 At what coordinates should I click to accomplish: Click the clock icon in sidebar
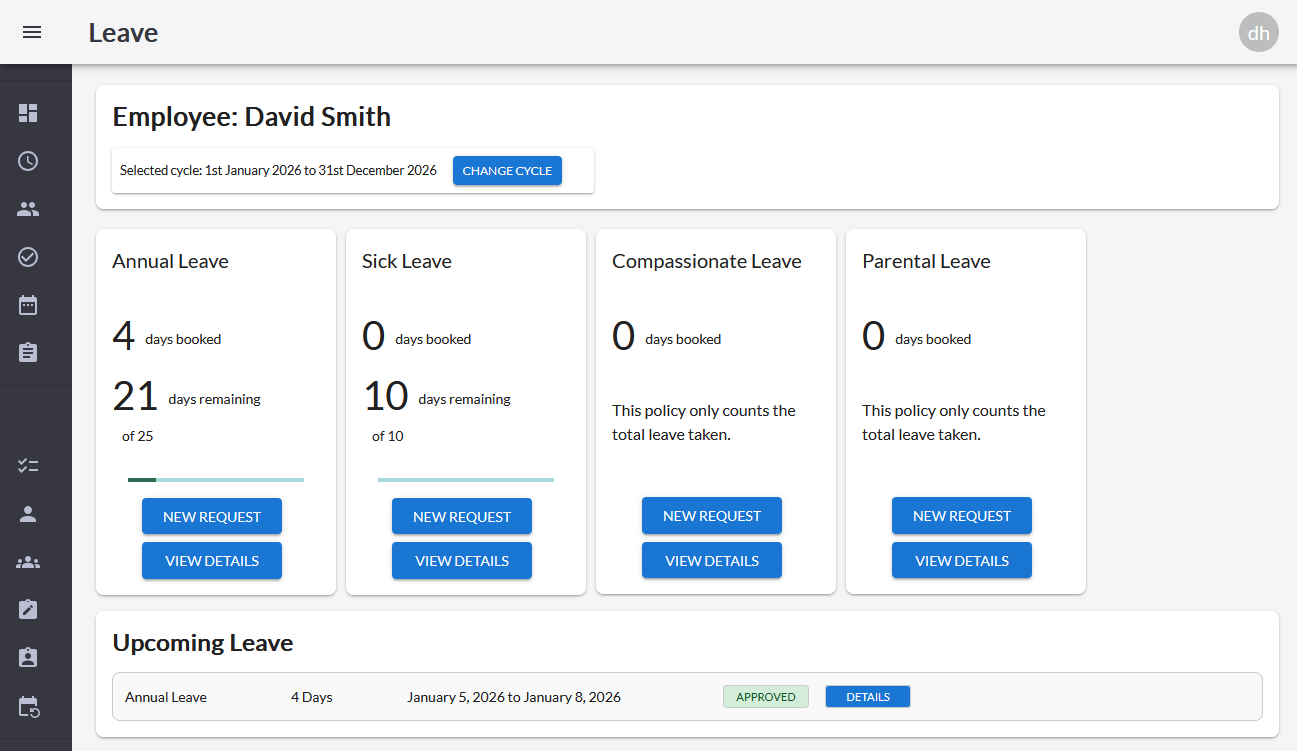click(28, 161)
